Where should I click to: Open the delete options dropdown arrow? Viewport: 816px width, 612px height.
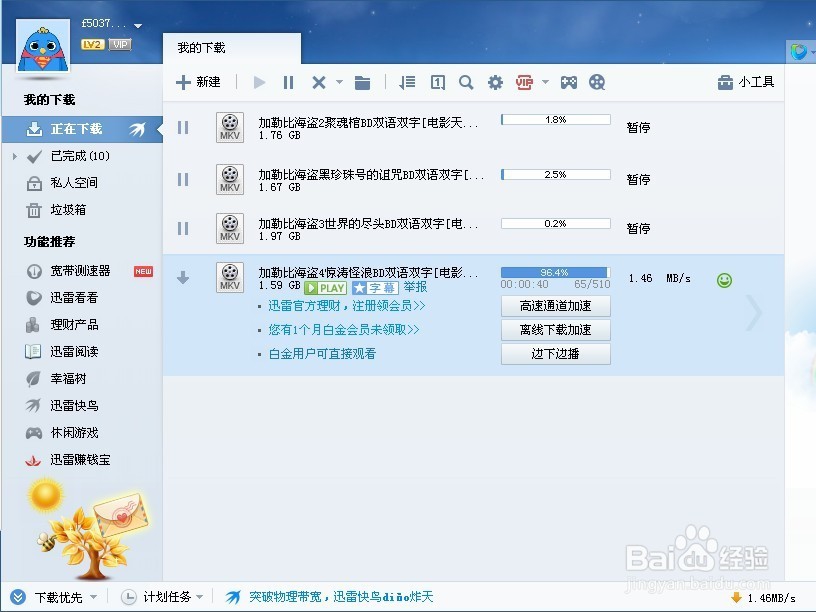click(339, 82)
